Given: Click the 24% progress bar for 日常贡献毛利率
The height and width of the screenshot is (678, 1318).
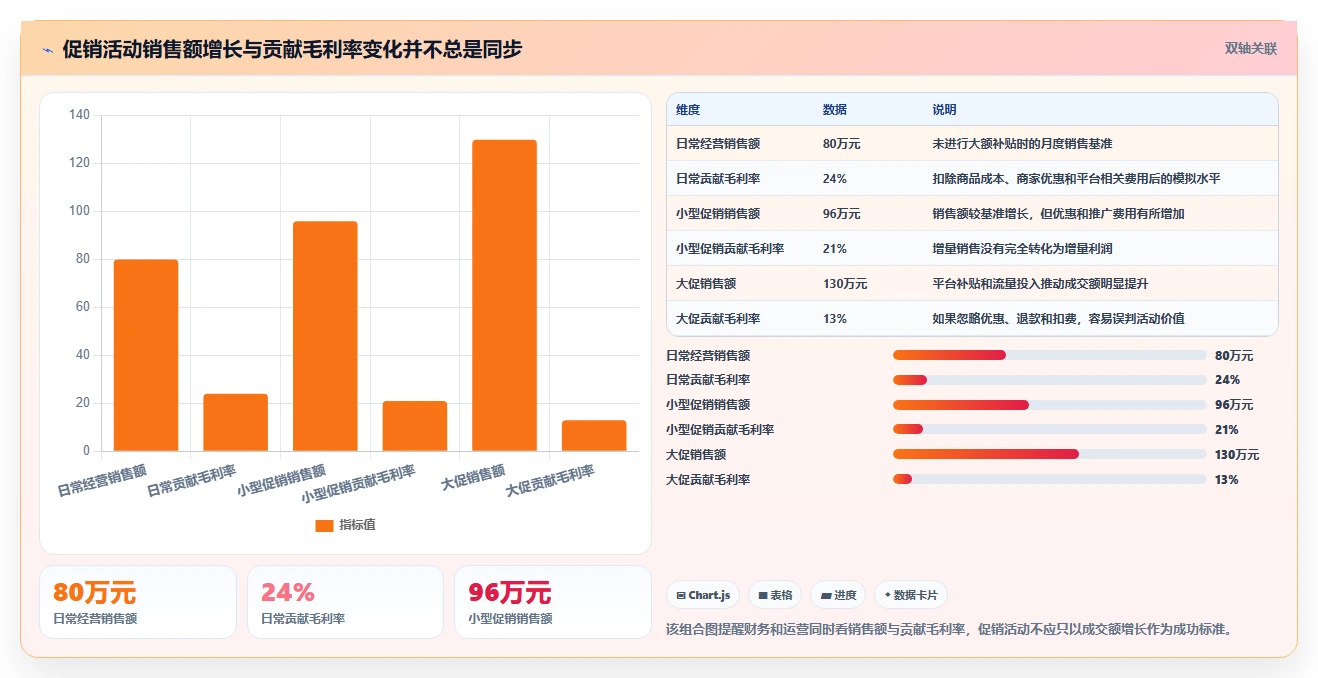Looking at the screenshot, I should [1049, 380].
